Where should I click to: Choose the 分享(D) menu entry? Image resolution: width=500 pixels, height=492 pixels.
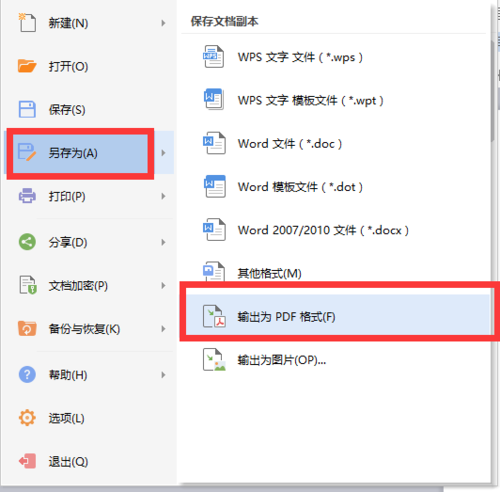89,242
